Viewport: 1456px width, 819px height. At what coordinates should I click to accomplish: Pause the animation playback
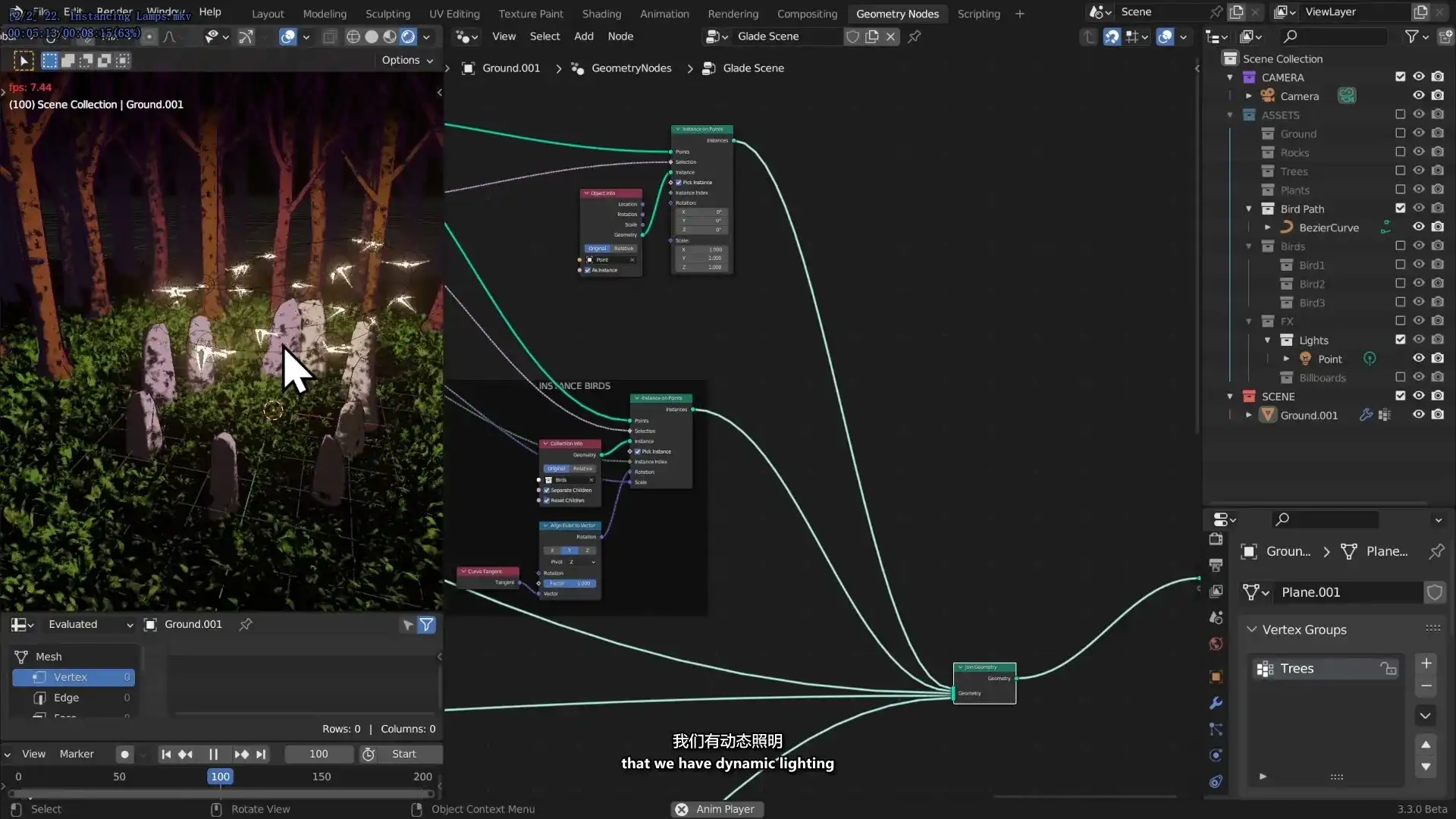(x=213, y=754)
